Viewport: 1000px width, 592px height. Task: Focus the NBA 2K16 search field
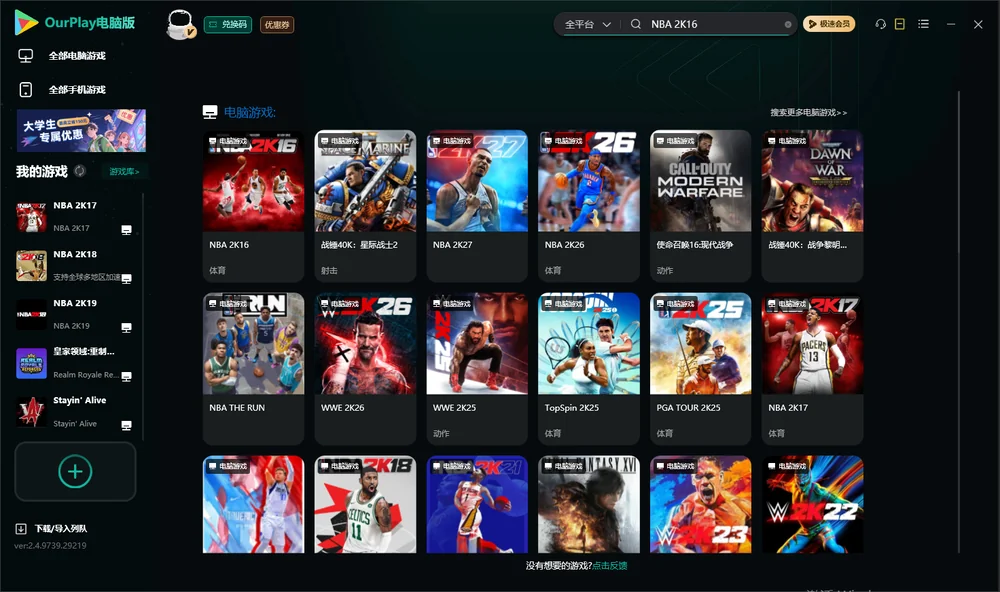click(714, 24)
